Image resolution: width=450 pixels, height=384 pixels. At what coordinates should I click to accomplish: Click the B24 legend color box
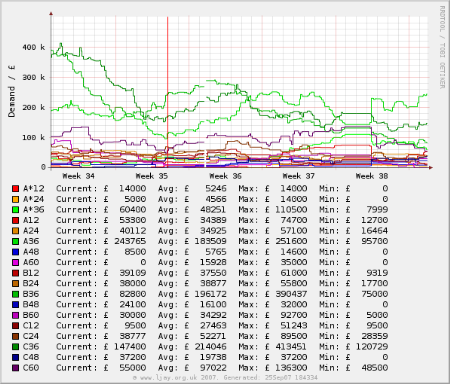(x=15, y=284)
